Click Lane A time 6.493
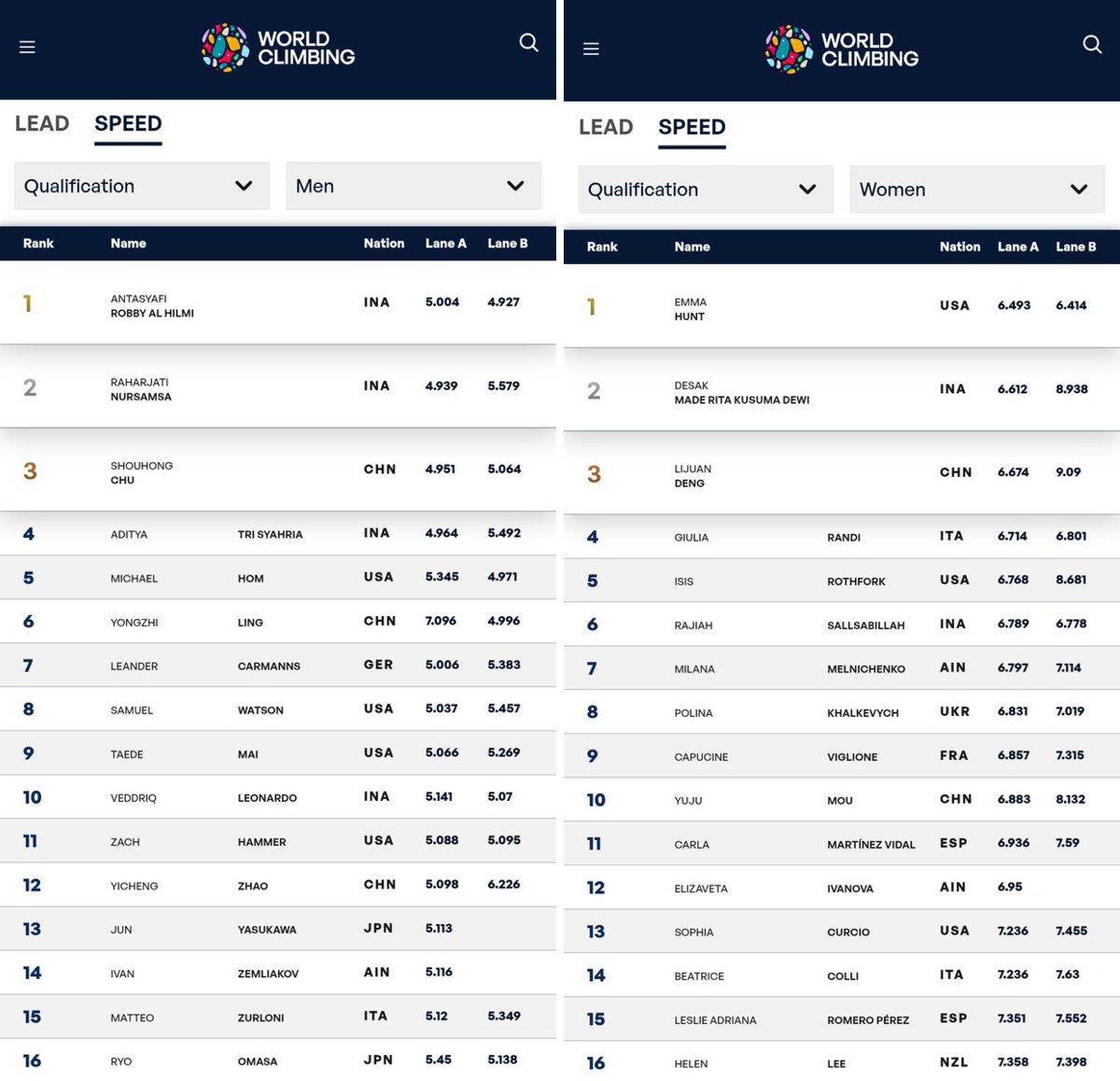Viewport: 1120px width, 1081px height. [1015, 305]
